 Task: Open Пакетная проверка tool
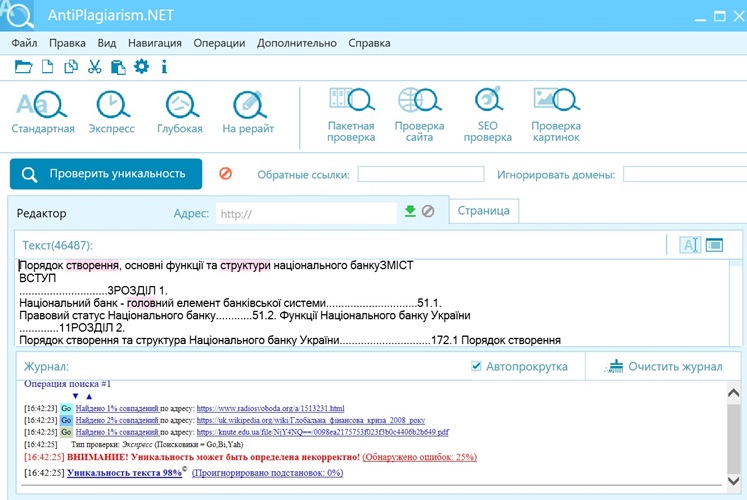pos(351,115)
